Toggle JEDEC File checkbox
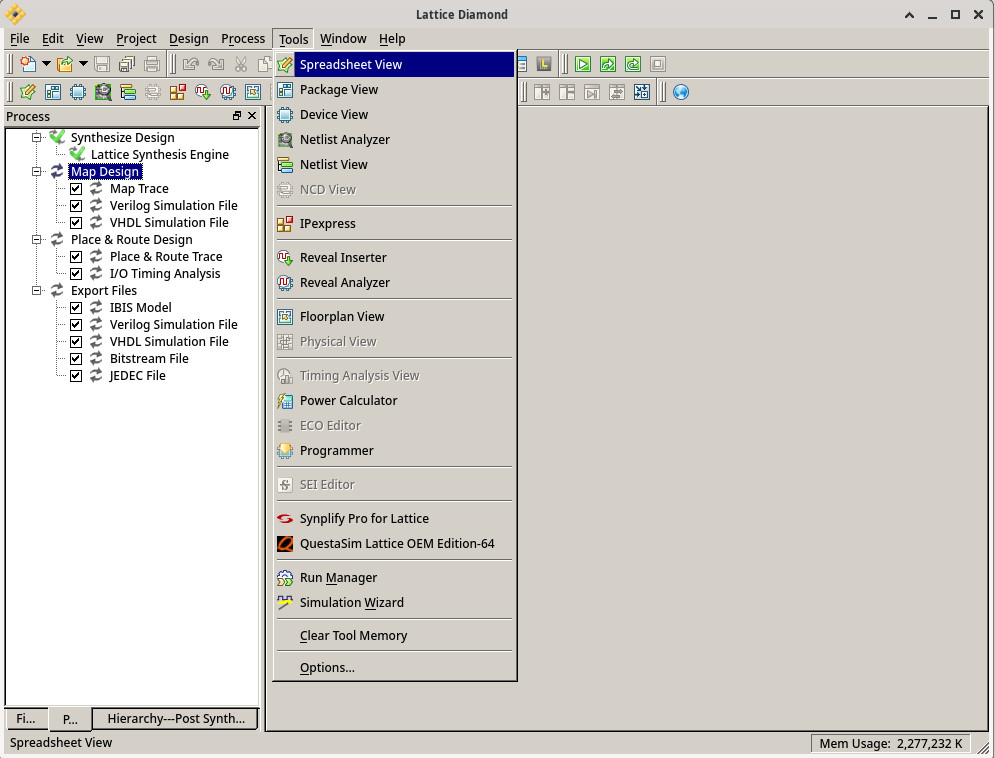 point(76,376)
